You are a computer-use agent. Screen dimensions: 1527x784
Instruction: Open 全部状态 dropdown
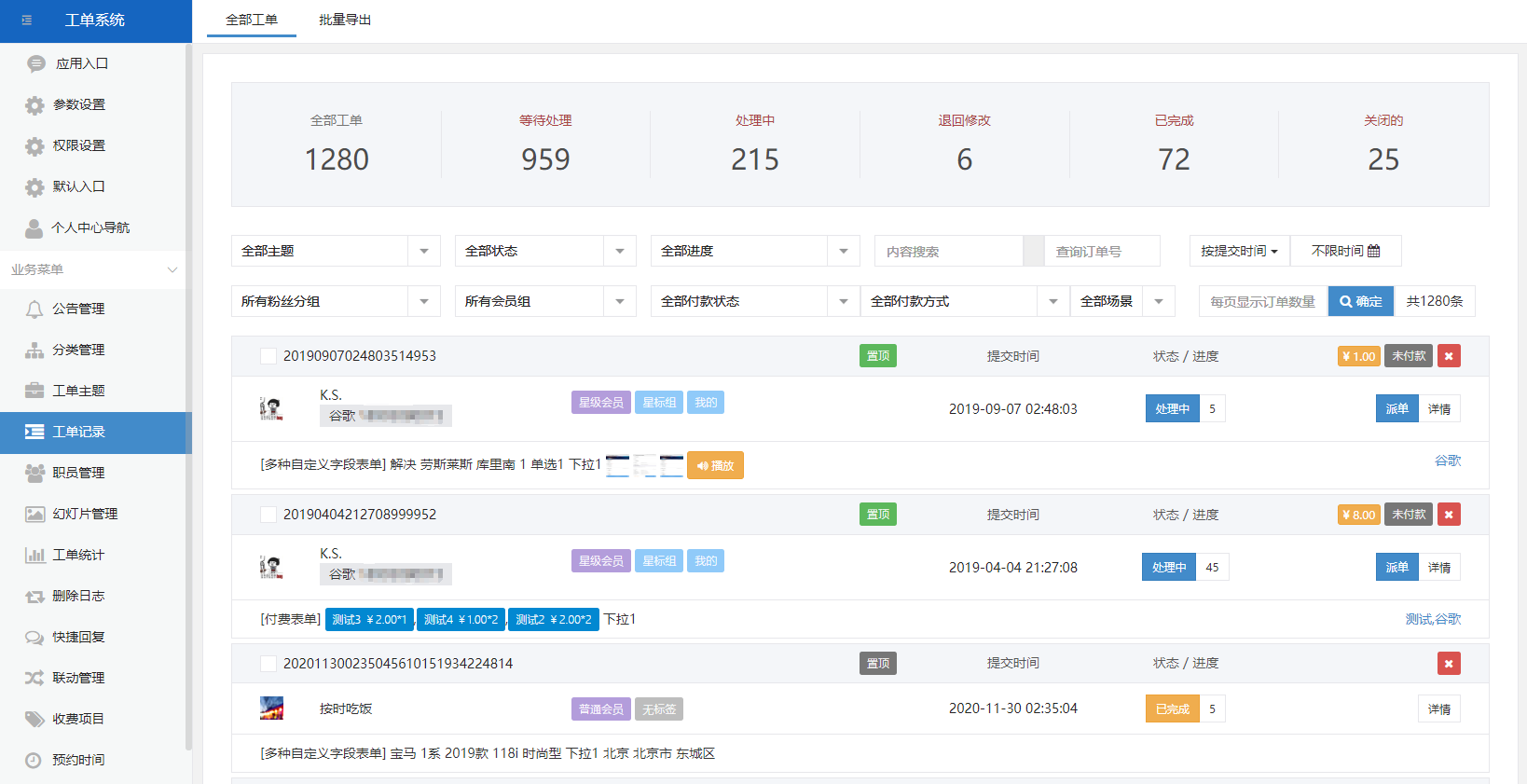pyautogui.click(x=545, y=251)
